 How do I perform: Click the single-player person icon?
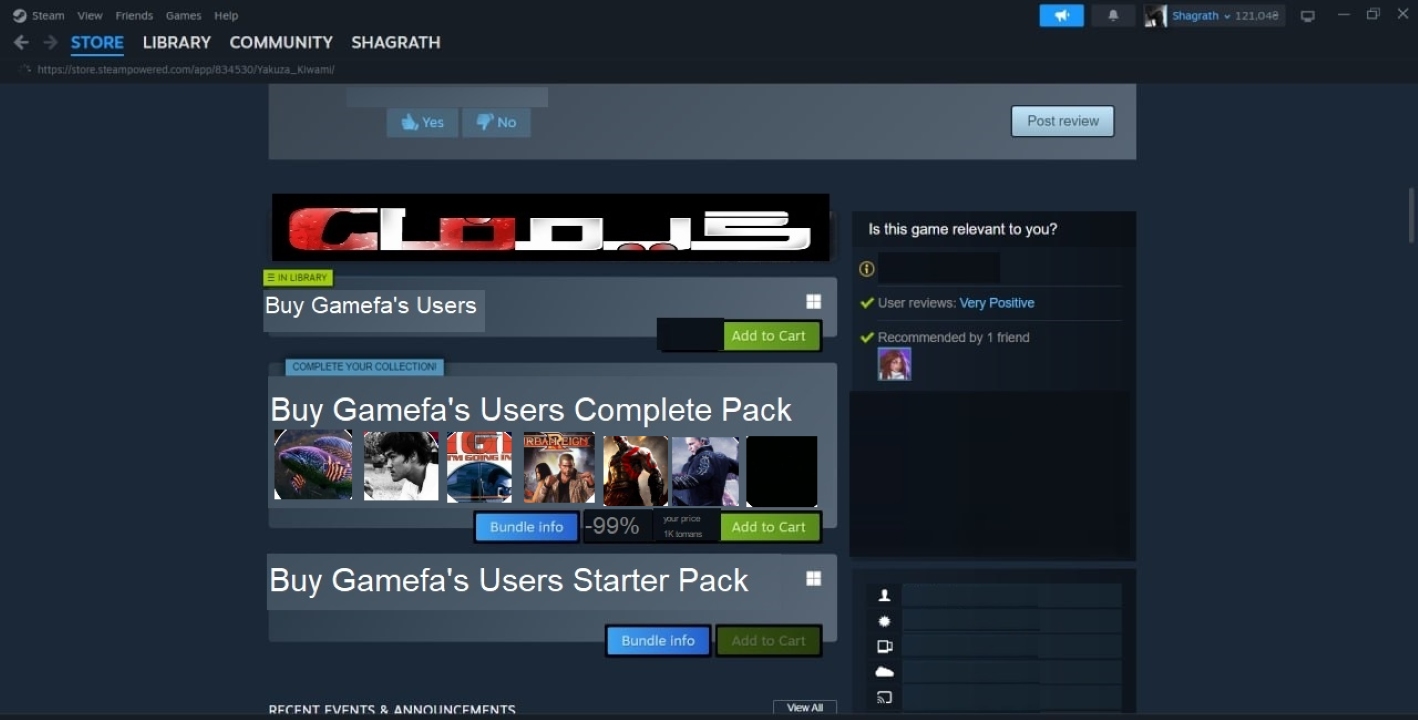click(x=884, y=595)
